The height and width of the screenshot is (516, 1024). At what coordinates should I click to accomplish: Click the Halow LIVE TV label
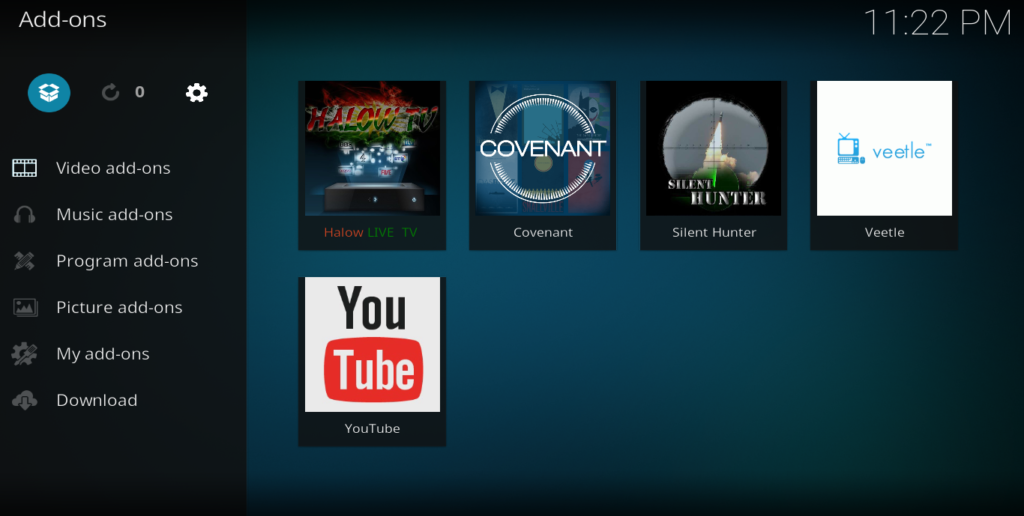pos(370,233)
